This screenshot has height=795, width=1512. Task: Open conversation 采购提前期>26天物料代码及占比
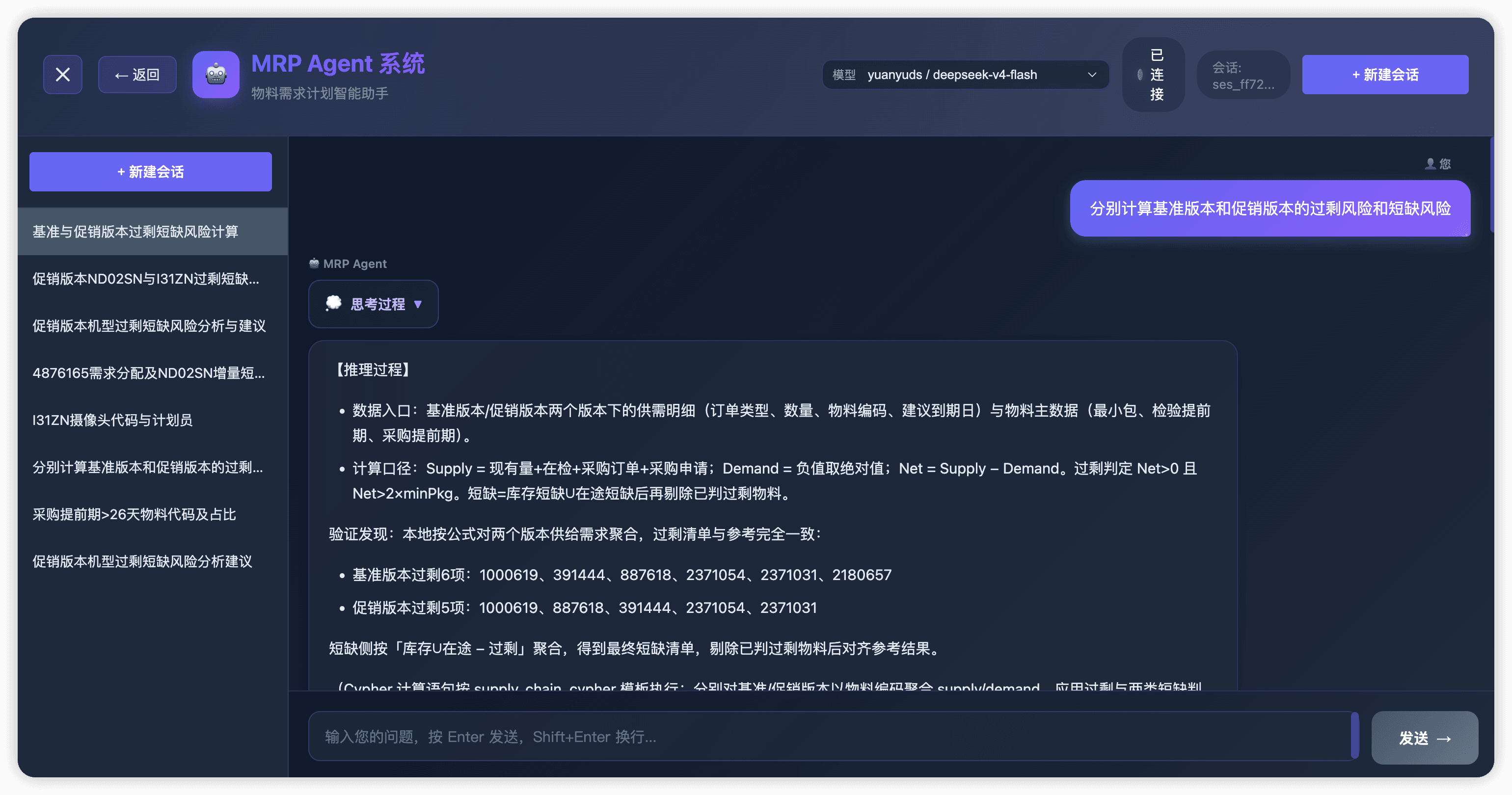153,515
